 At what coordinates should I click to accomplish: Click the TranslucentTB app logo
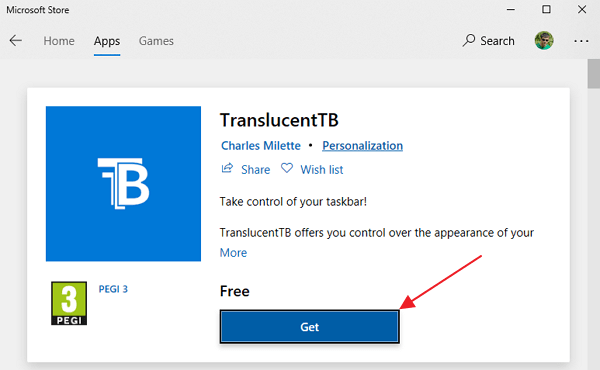coord(123,184)
